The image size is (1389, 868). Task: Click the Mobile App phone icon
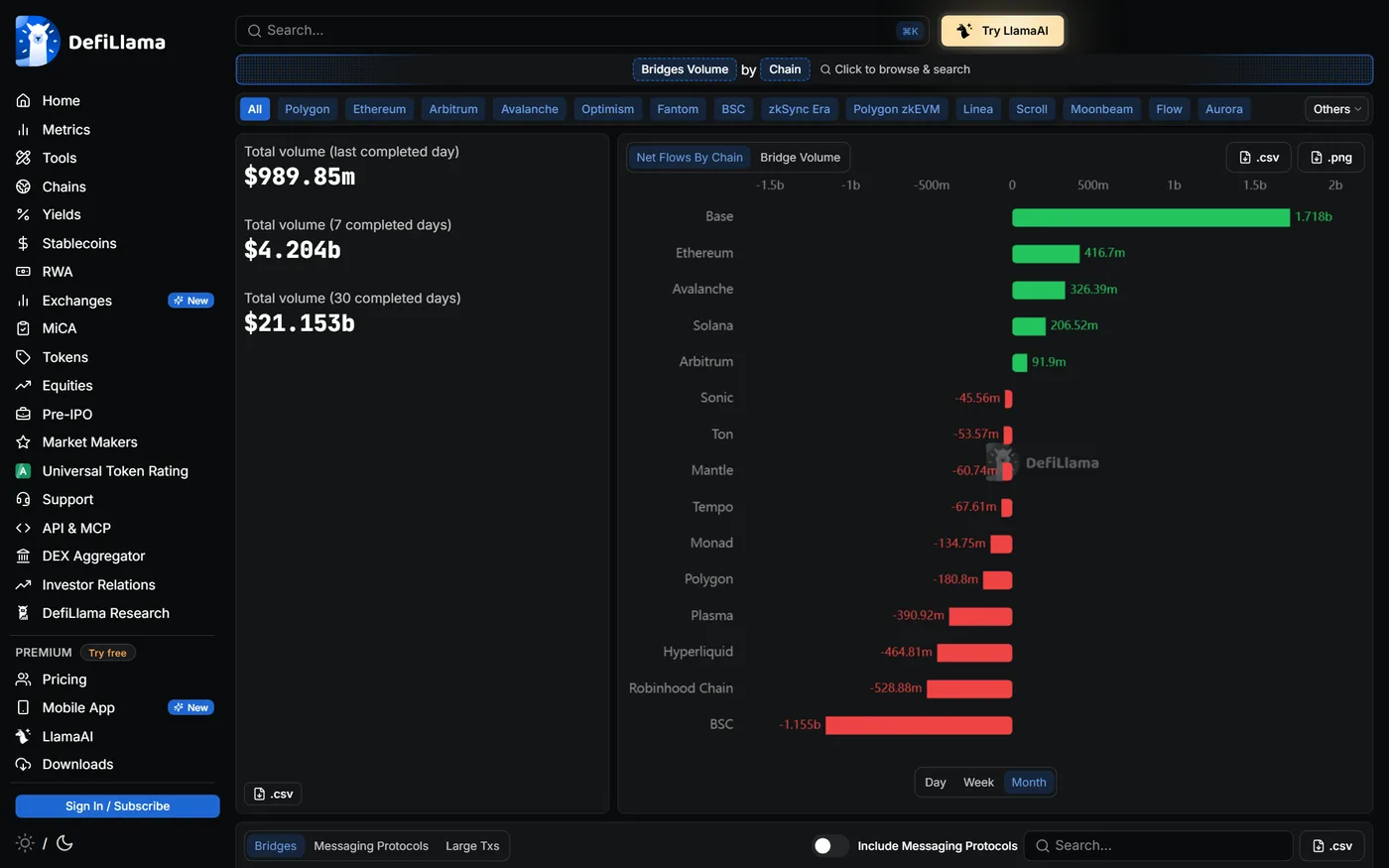(x=23, y=708)
